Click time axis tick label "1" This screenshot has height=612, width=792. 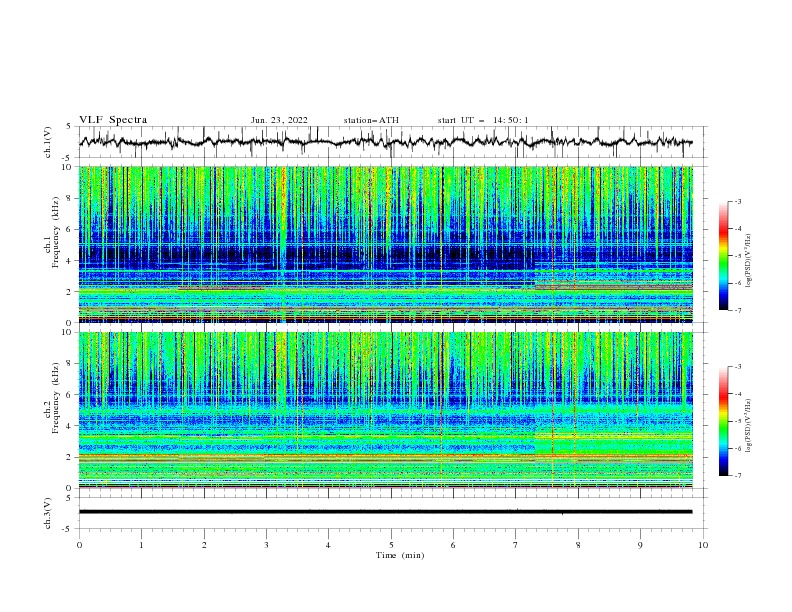coord(141,545)
